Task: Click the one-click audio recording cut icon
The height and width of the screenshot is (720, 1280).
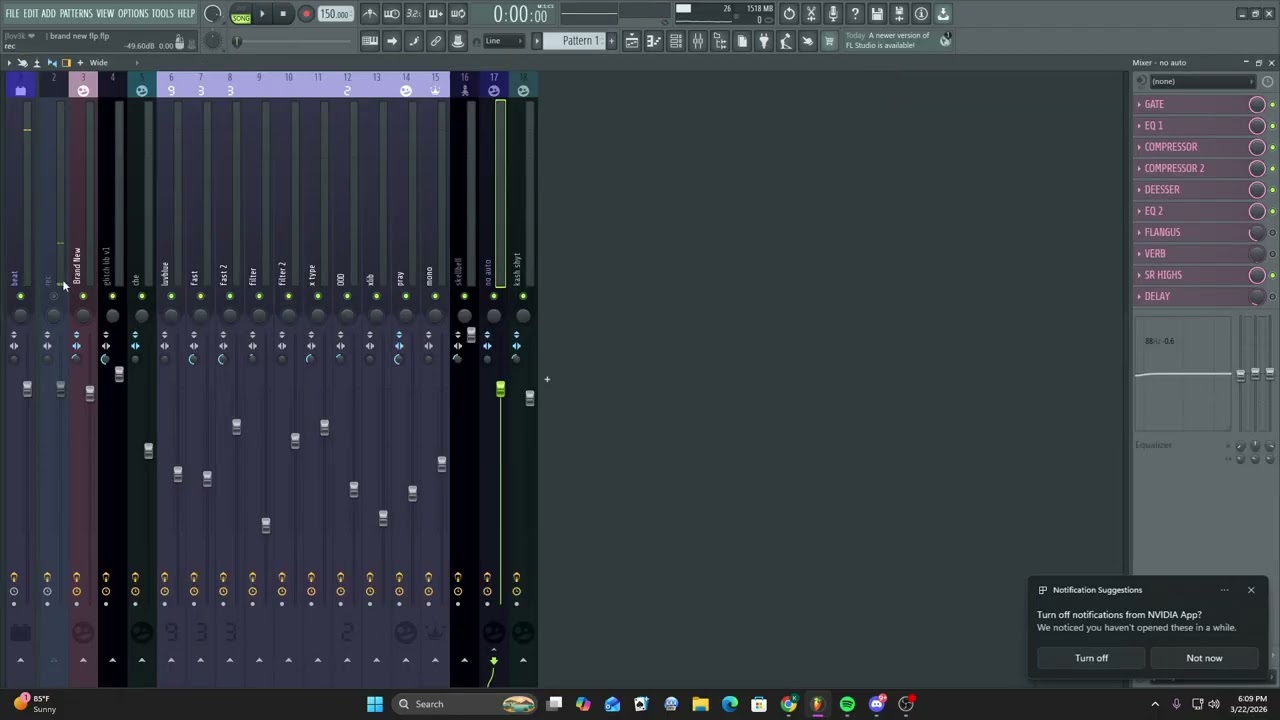Action: point(811,14)
